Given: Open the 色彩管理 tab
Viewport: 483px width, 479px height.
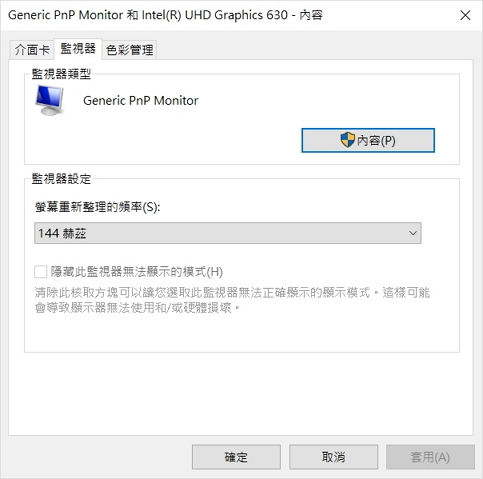Looking at the screenshot, I should click(x=129, y=50).
